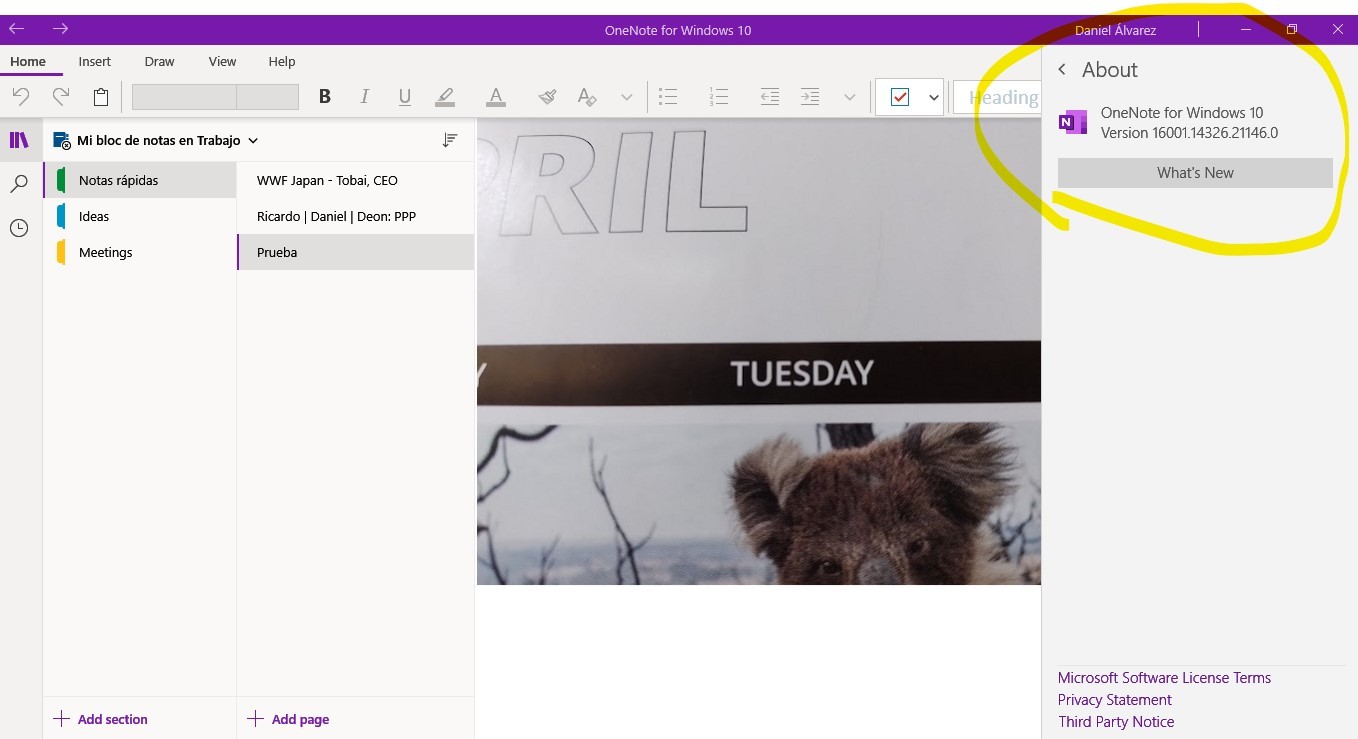Increase the paragraph indent
Screen dimensions: 1358x739
pos(810,97)
